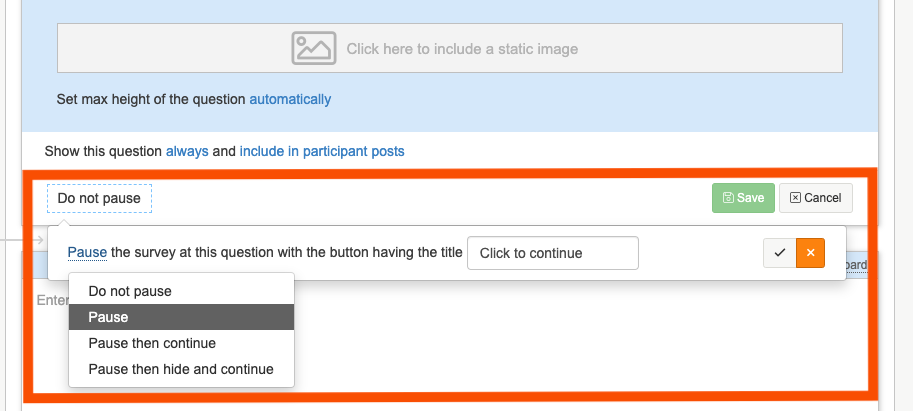Select 'Pause then continue' option
Viewport: 913px width, 411px height.
[152, 343]
